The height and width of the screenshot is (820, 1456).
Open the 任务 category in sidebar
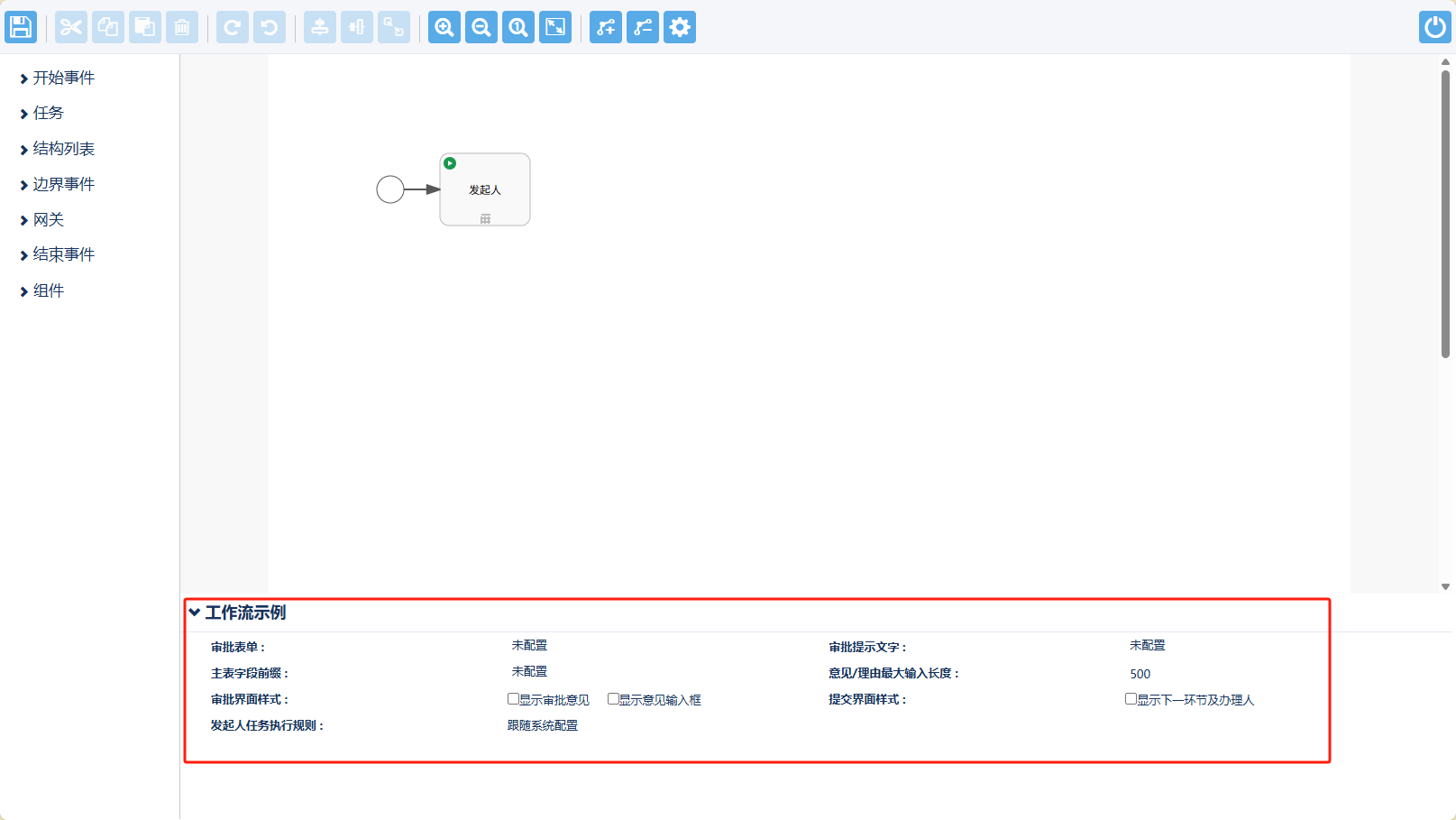coord(48,114)
